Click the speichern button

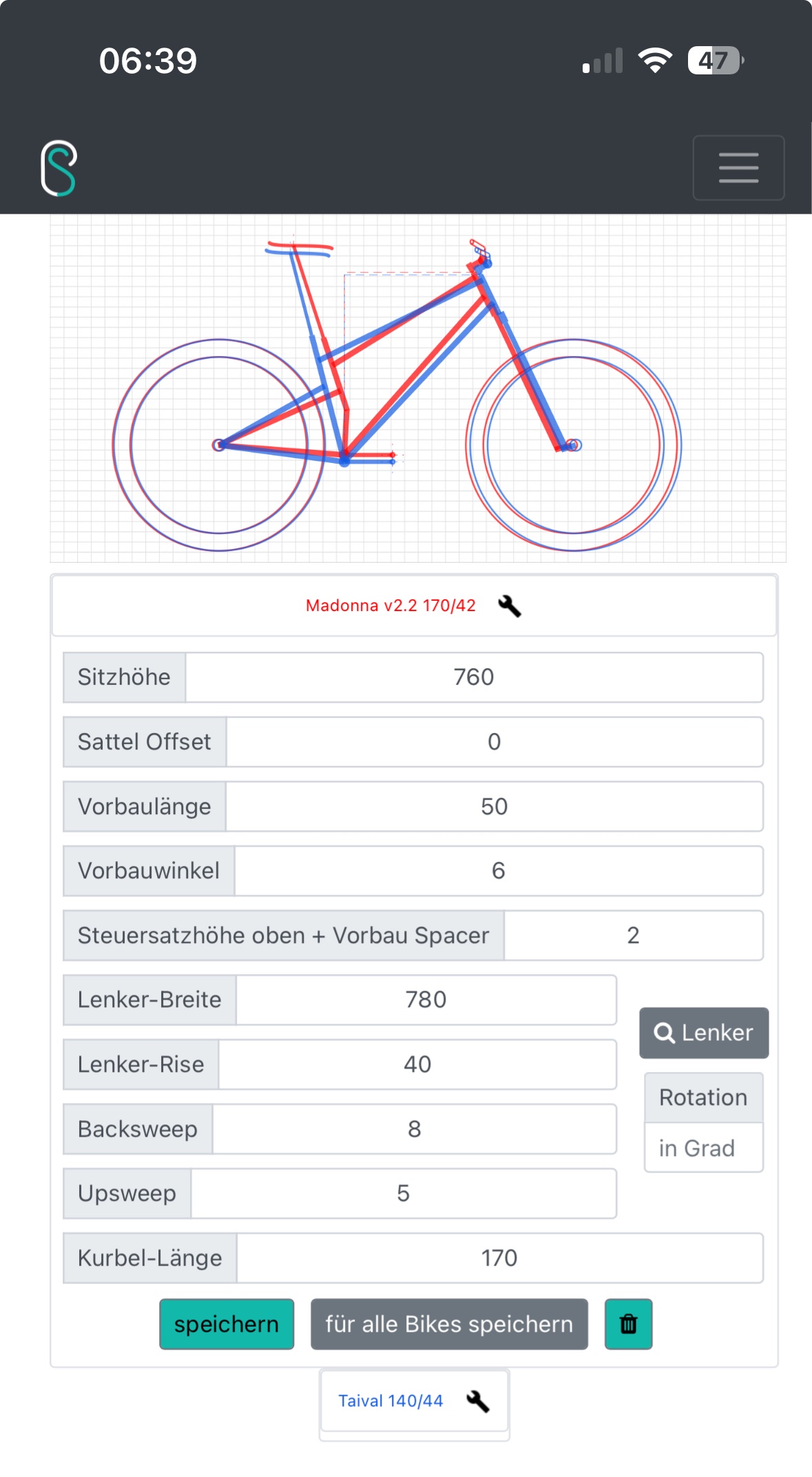pos(227,1324)
